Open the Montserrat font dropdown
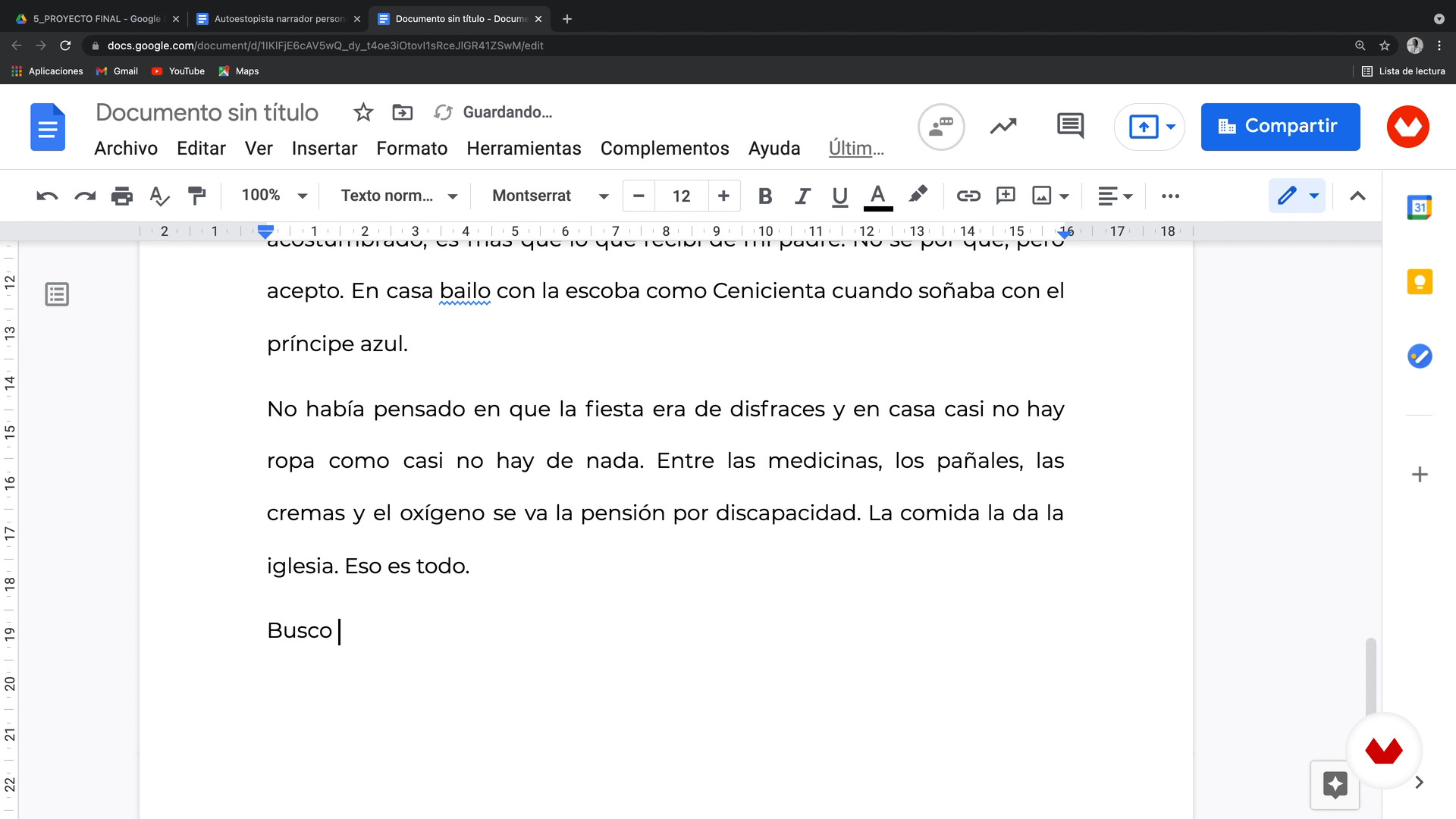 (550, 196)
